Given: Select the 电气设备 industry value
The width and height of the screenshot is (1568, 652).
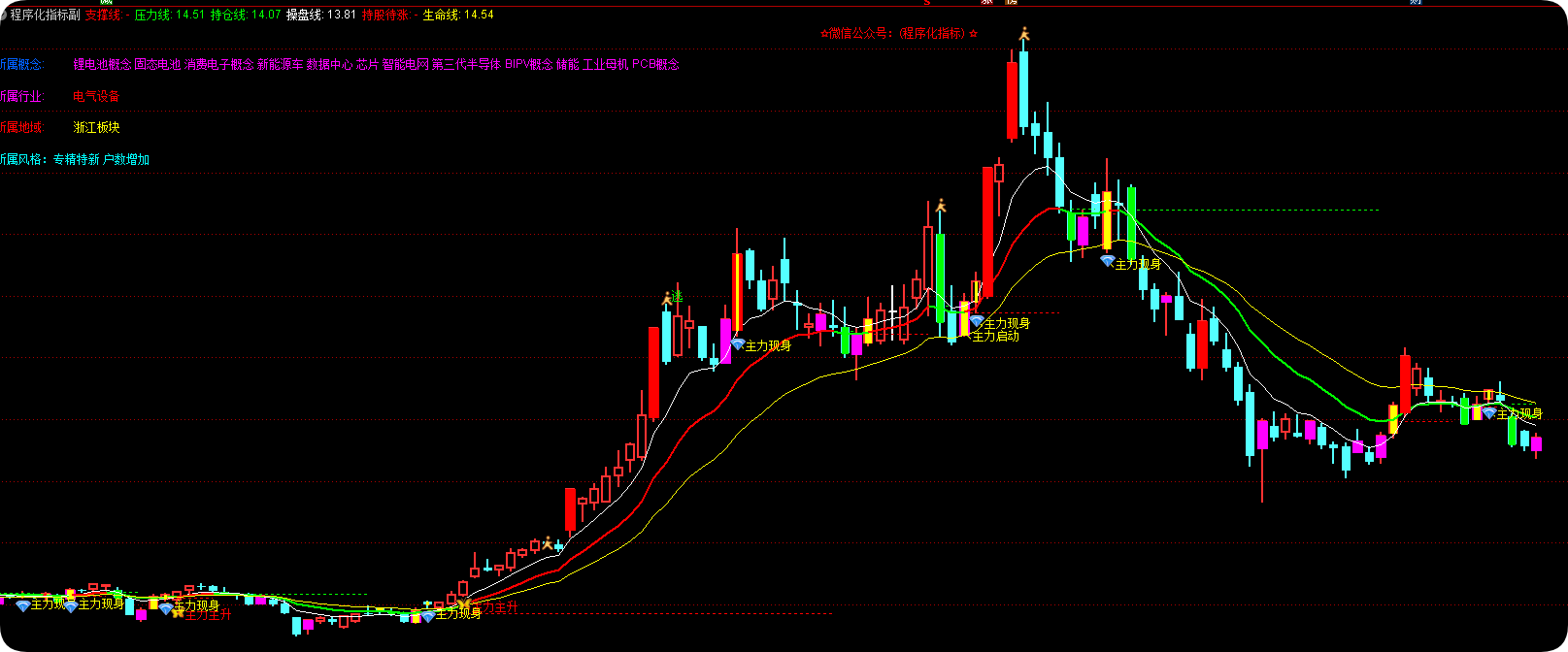Looking at the screenshot, I should point(96,96).
